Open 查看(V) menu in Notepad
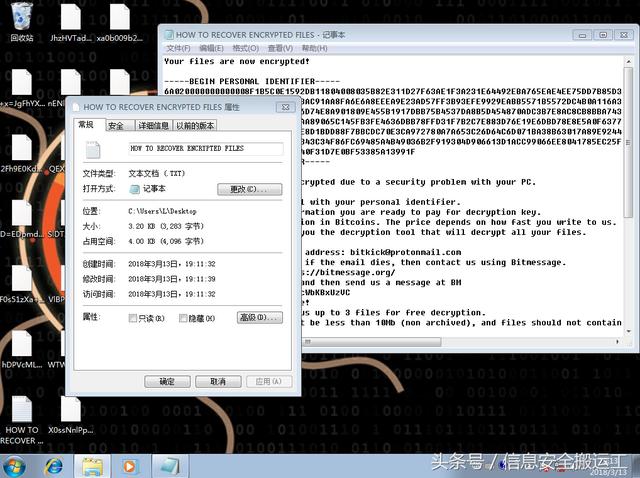Screen dimensions: 640x478 tap(280, 48)
